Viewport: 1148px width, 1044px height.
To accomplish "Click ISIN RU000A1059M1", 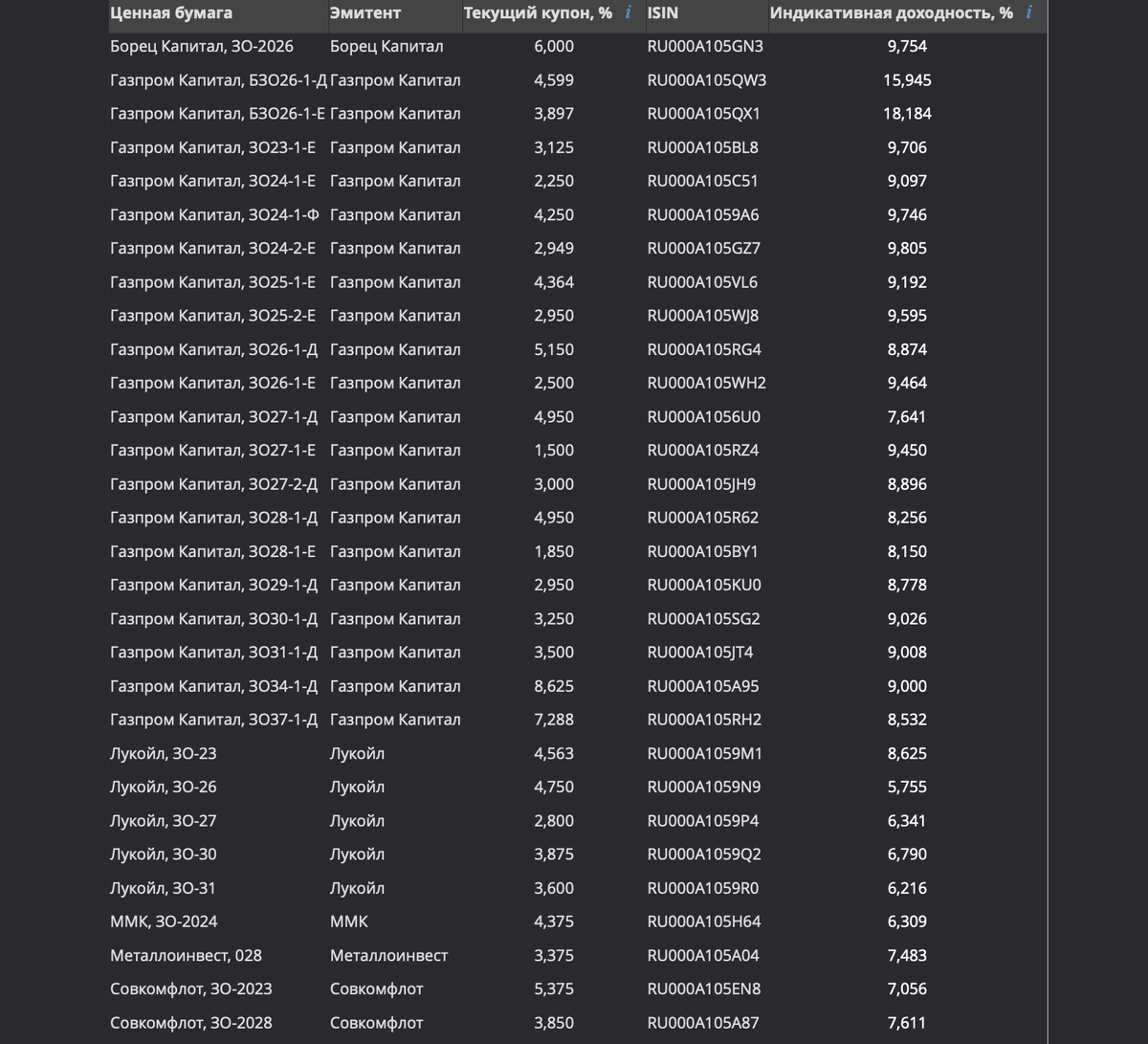I will [705, 754].
